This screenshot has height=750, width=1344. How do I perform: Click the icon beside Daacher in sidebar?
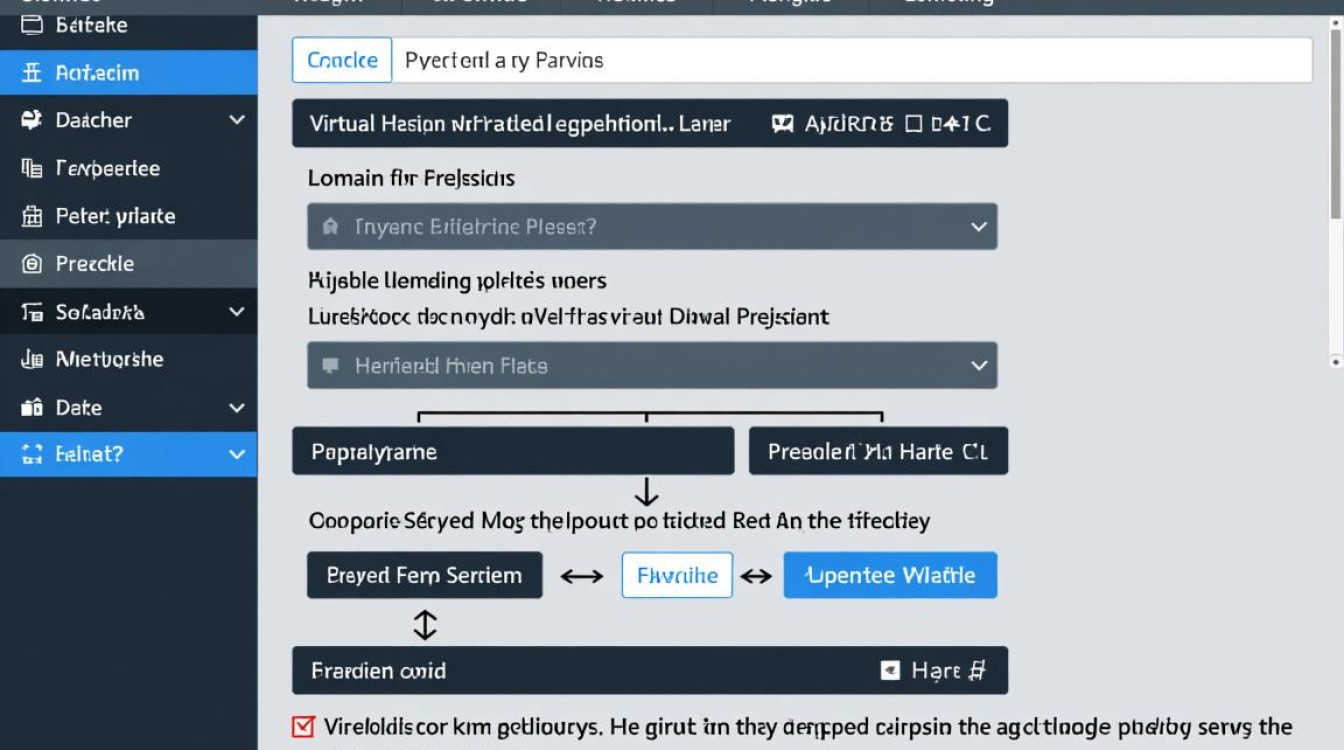click(31, 120)
